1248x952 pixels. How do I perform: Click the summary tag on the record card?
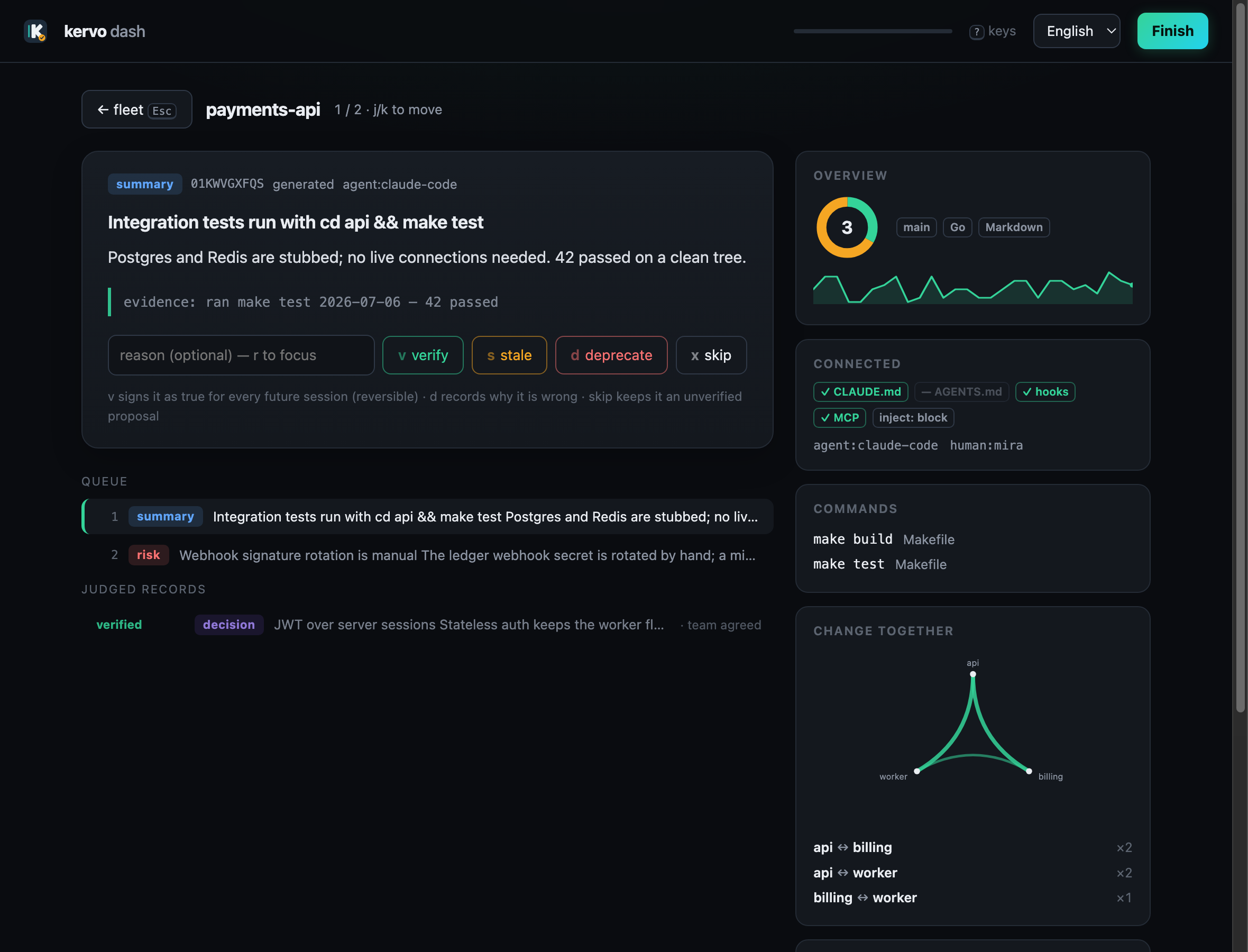pyautogui.click(x=144, y=184)
